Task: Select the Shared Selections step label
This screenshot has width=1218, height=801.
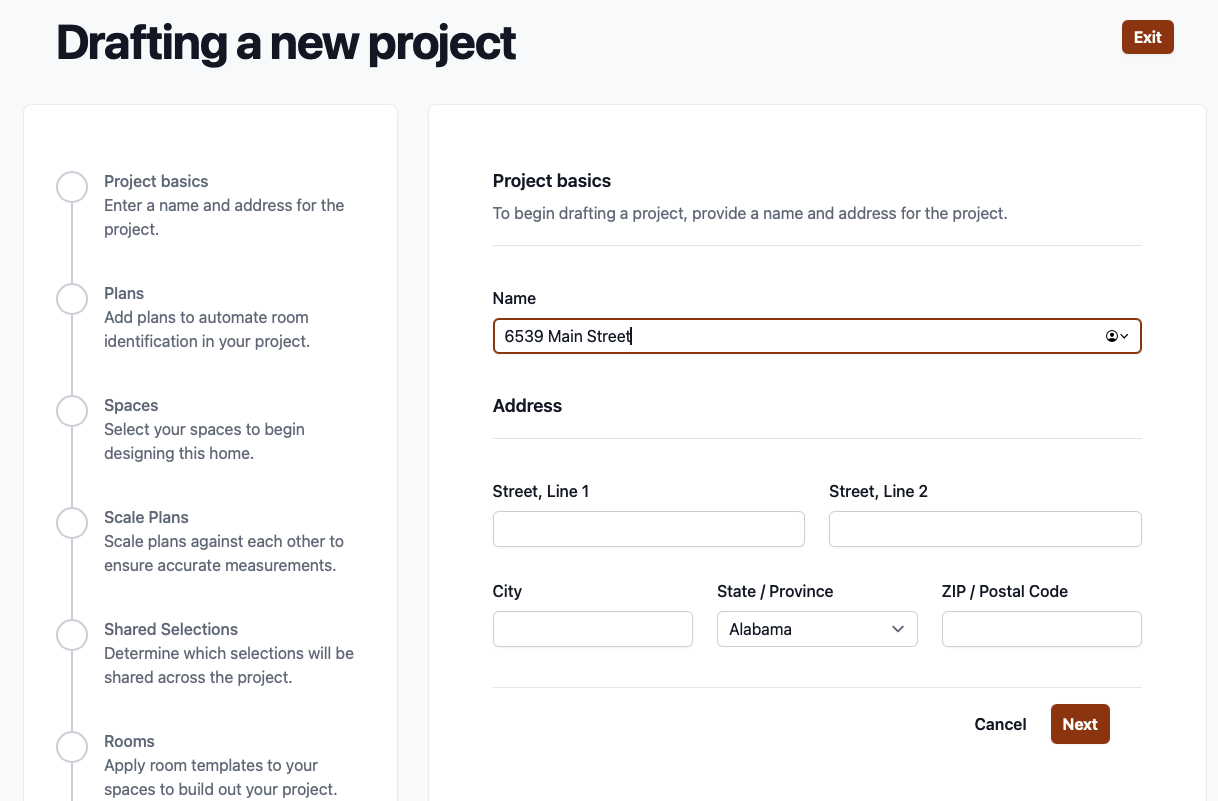Action: coord(171,629)
